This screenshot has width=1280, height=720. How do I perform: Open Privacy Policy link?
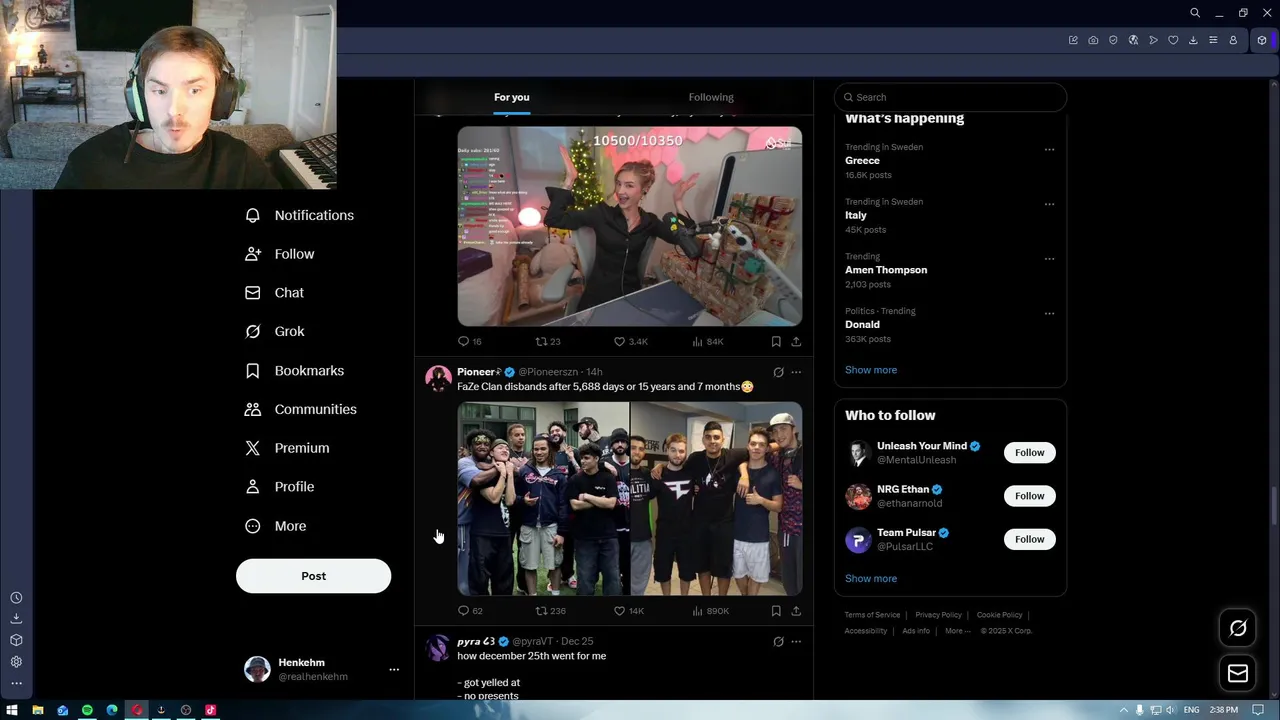(x=938, y=615)
